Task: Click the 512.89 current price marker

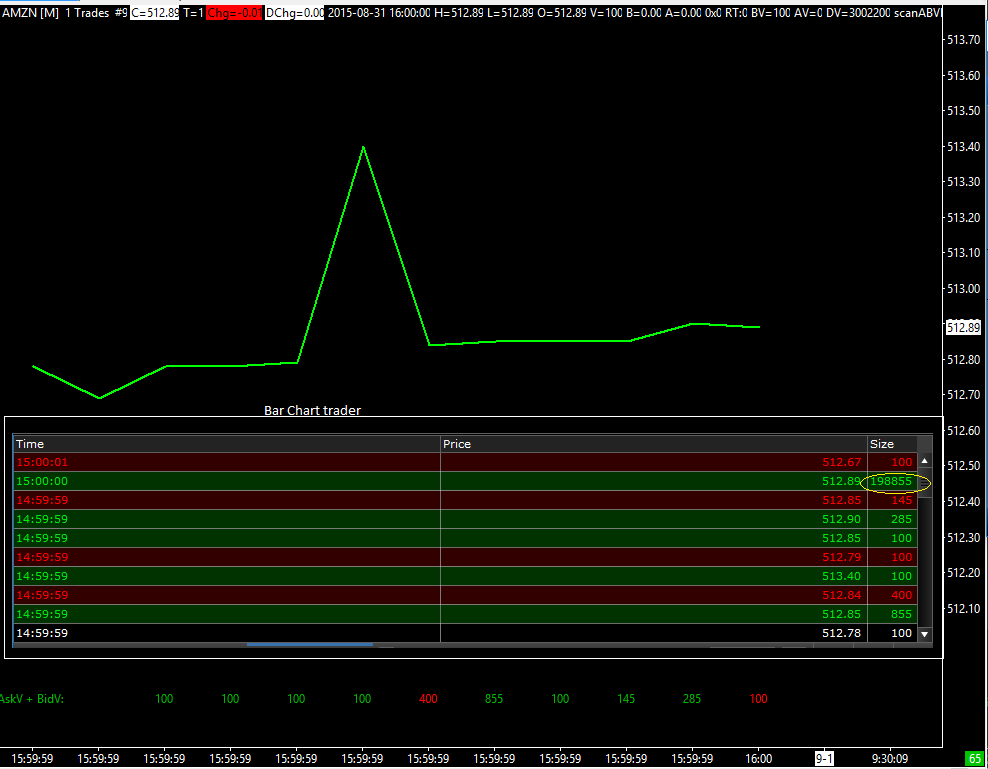Action: point(963,327)
